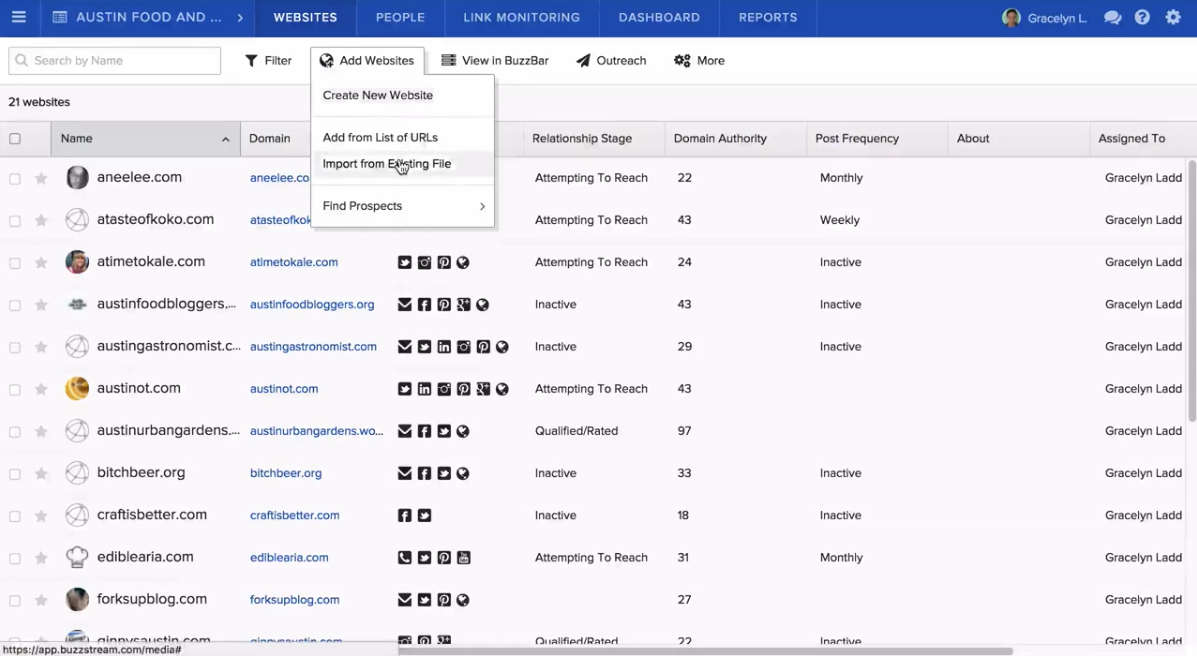Check the austinfoodbloggers row checkbox
The image size is (1197, 656).
click(15, 305)
